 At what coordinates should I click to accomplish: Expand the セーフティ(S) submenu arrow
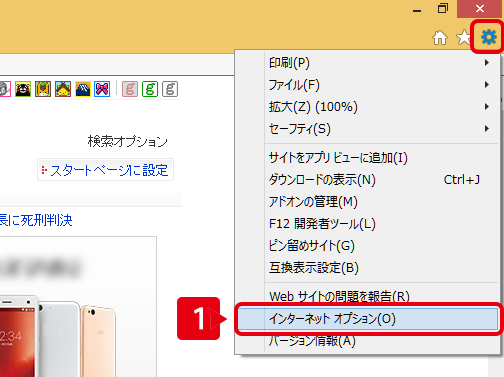[487, 129]
